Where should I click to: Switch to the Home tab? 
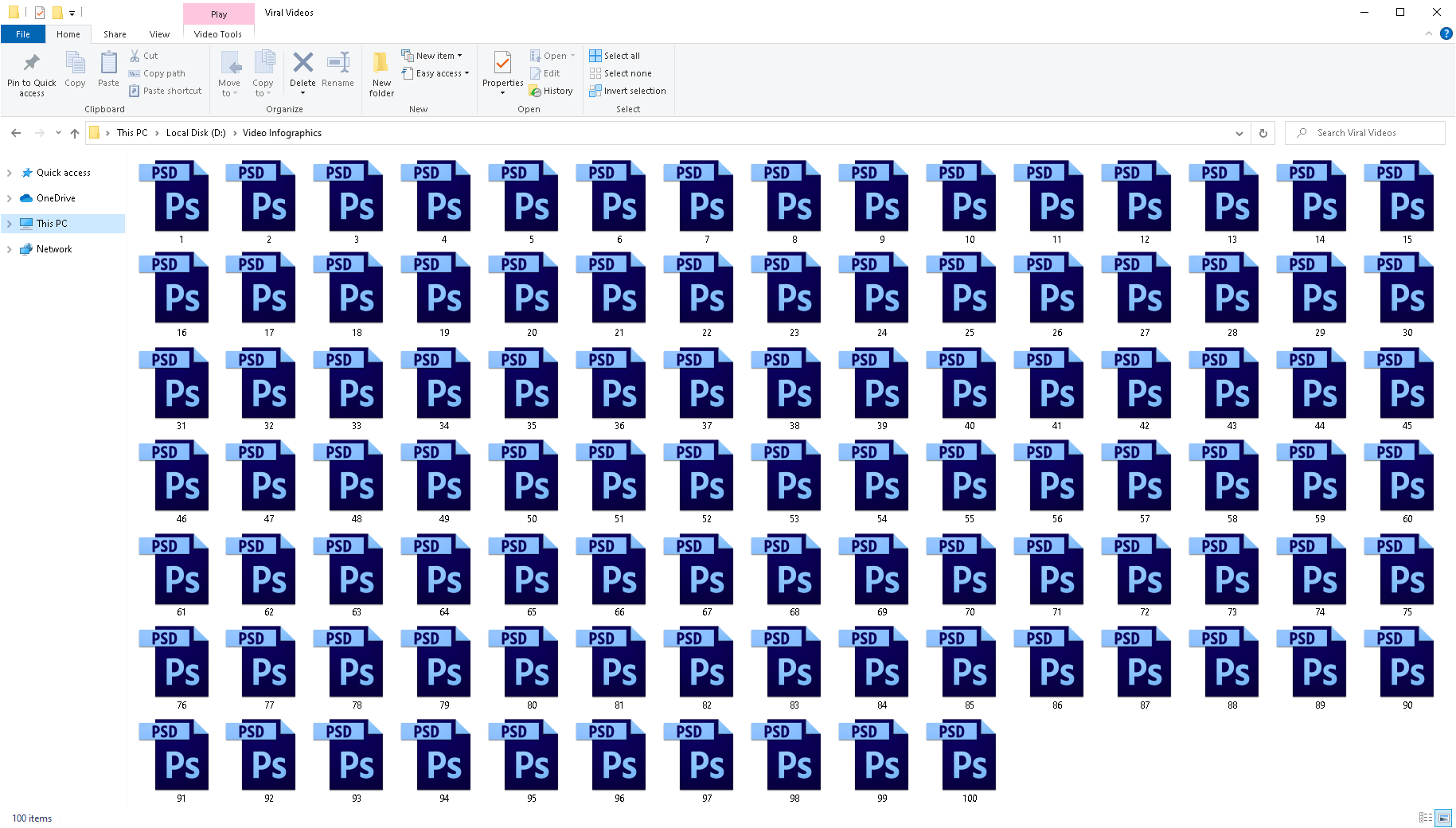point(68,34)
